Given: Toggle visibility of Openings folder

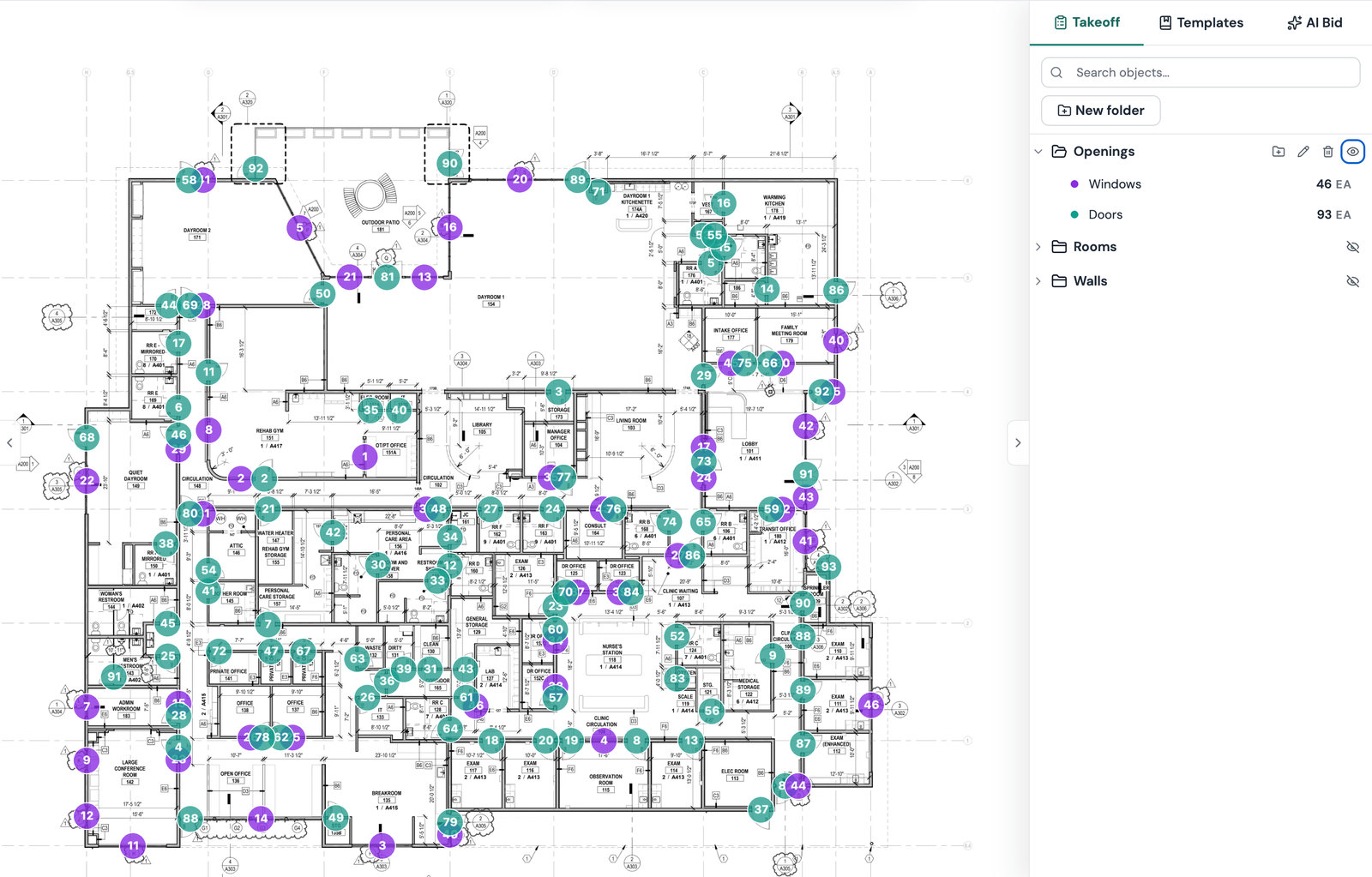Looking at the screenshot, I should coord(1353,152).
